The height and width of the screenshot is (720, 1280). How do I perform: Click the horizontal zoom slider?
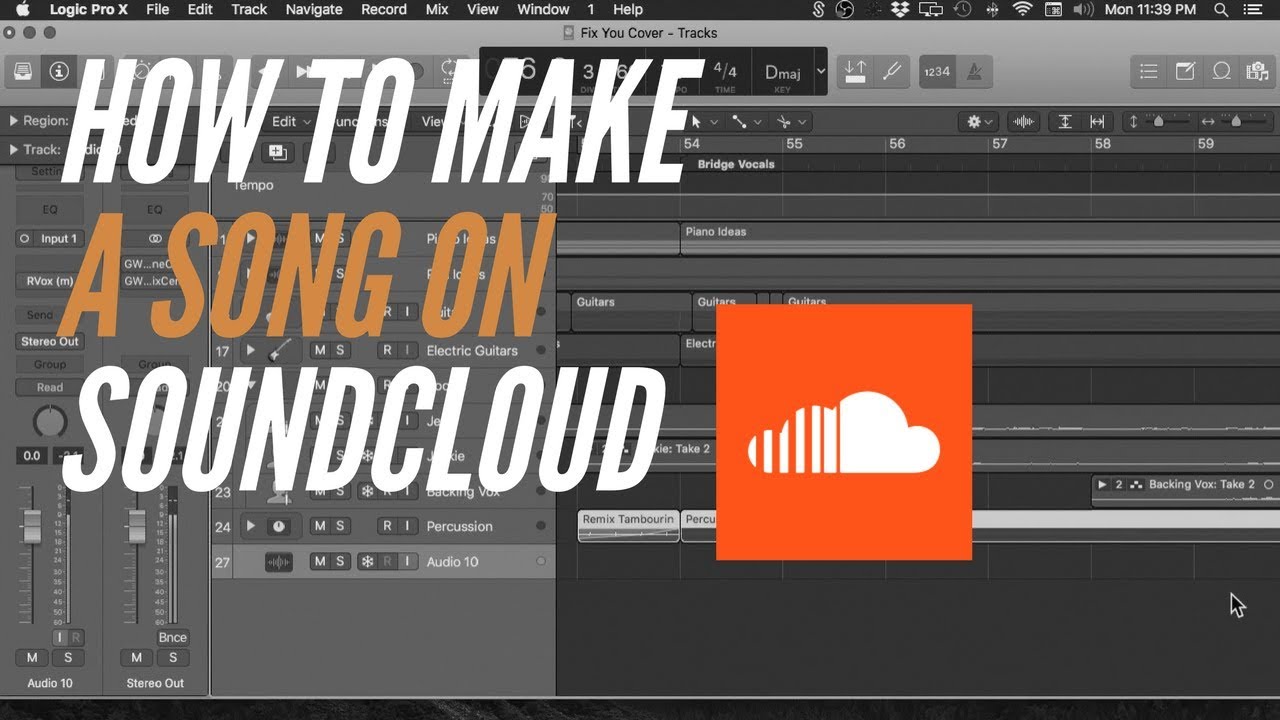click(x=1237, y=121)
